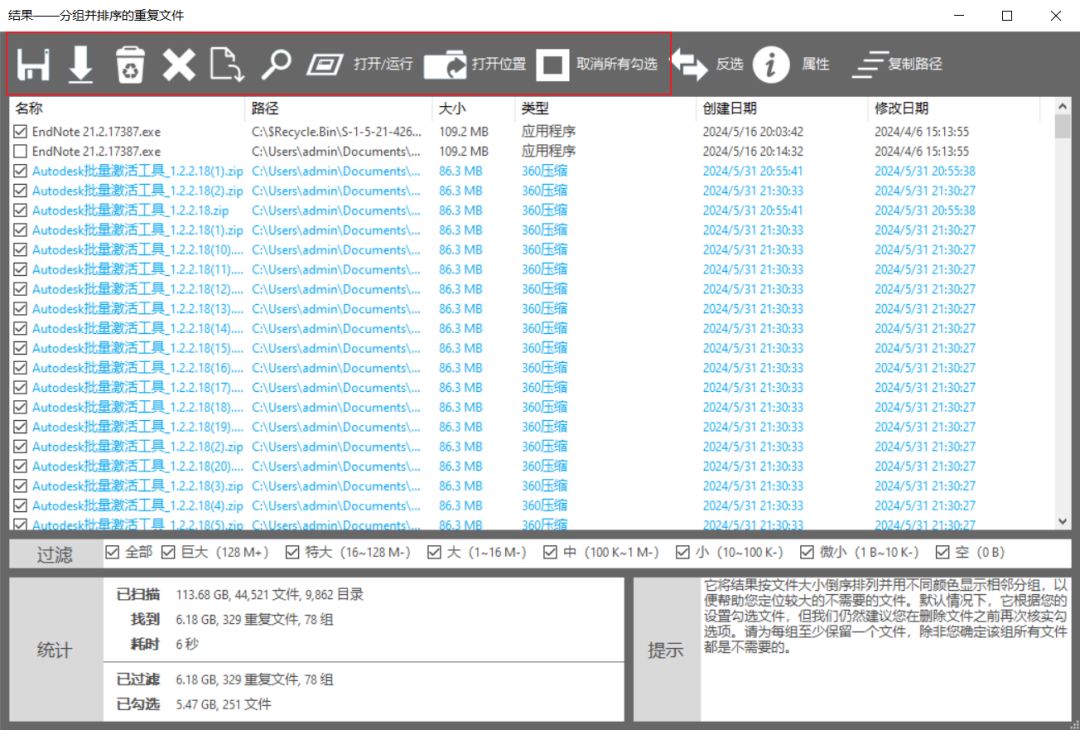Toggle the 大 (1~16 M-) filter

click(x=434, y=552)
